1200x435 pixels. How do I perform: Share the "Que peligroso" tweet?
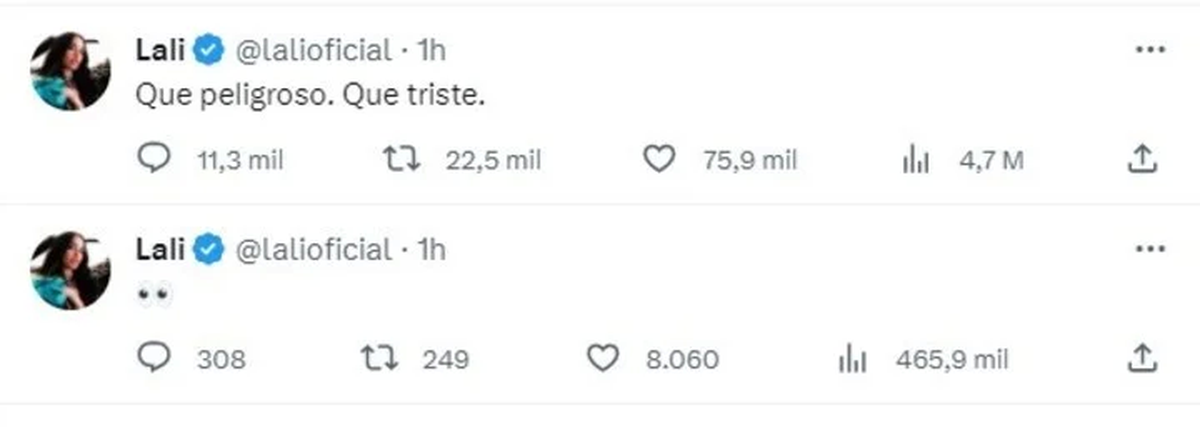[x=1143, y=158]
